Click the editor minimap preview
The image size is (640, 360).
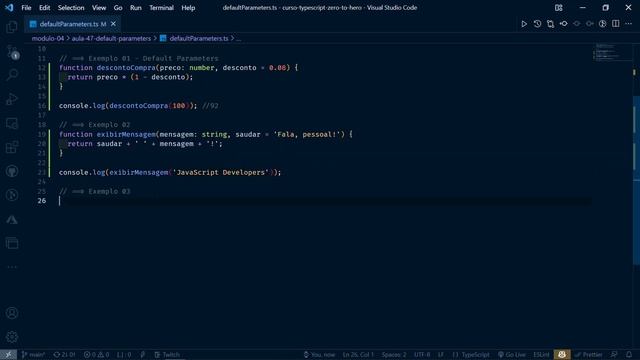click(612, 52)
